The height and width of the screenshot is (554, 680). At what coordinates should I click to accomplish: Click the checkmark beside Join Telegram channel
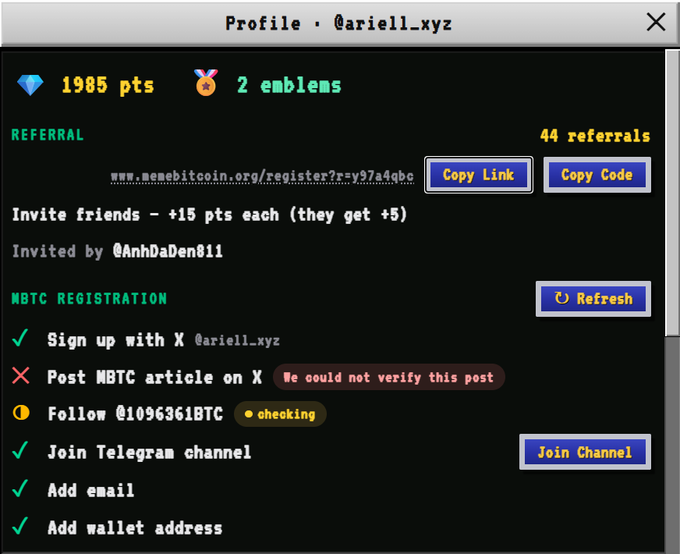[20, 450]
